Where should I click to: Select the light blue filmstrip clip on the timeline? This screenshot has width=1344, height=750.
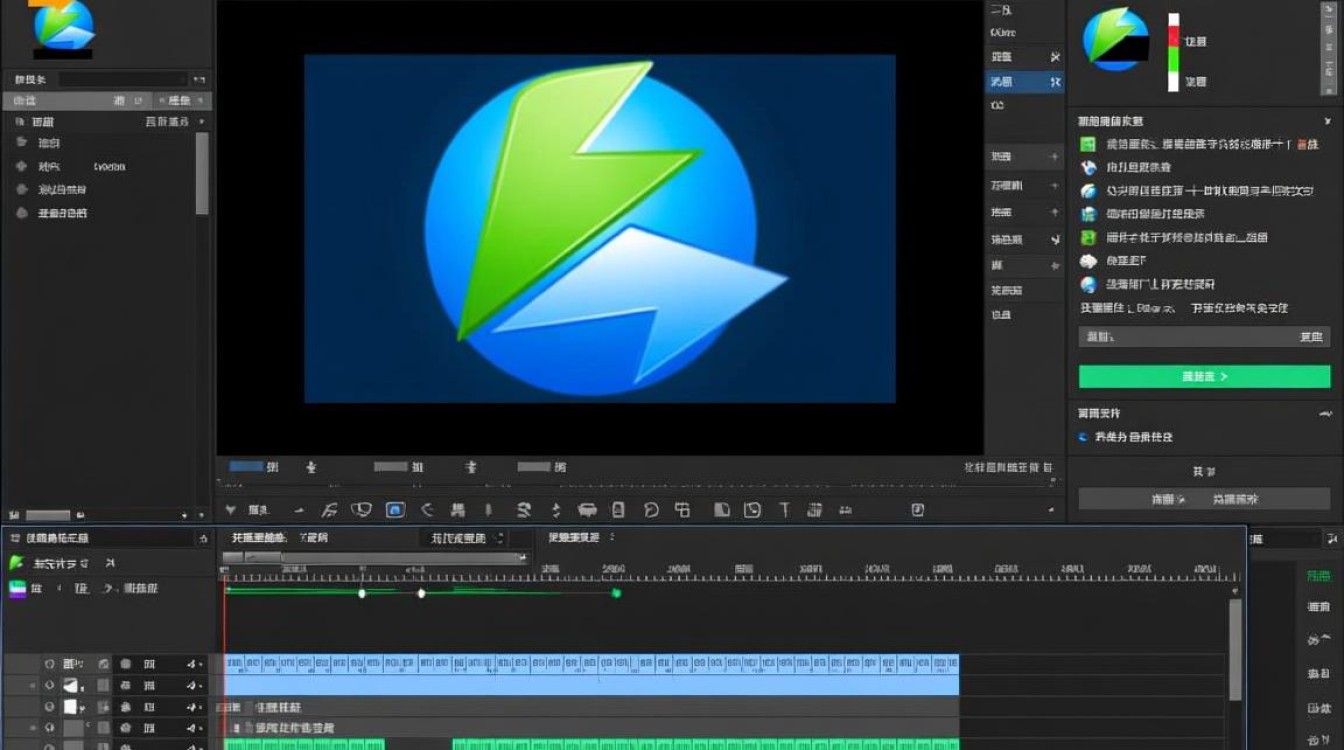click(591, 663)
